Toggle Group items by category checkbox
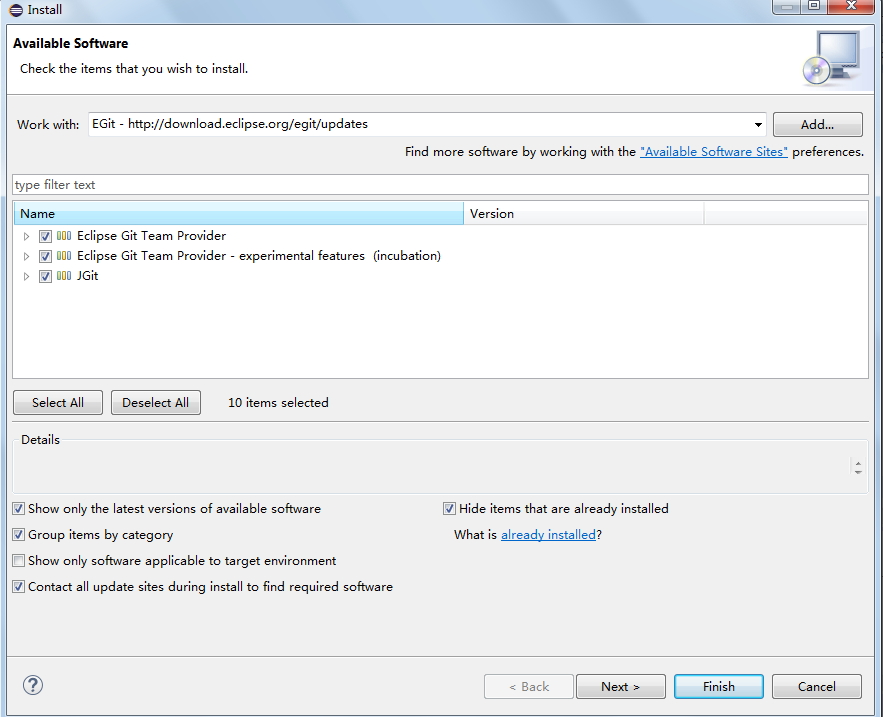This screenshot has height=717, width=883. pyautogui.click(x=19, y=535)
